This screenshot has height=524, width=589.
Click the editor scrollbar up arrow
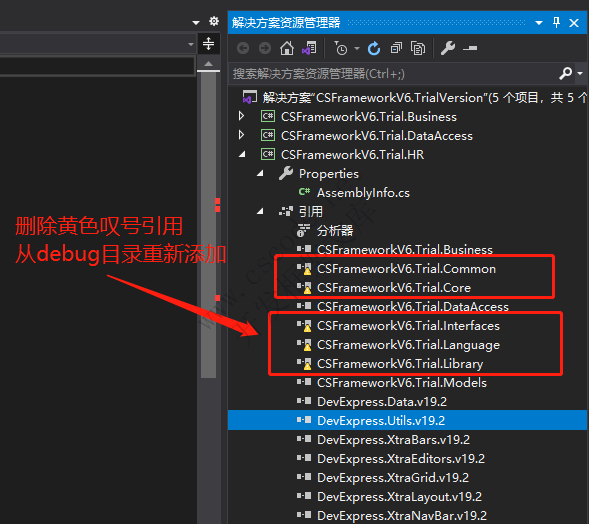208,64
